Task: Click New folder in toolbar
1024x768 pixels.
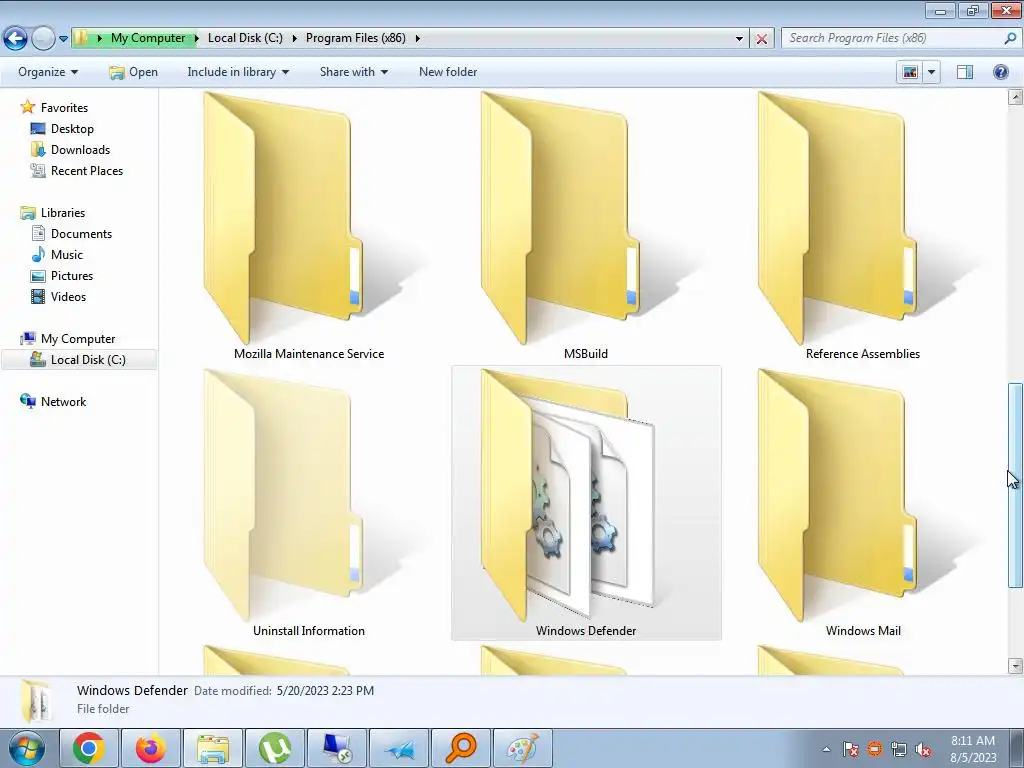Action: pos(448,72)
